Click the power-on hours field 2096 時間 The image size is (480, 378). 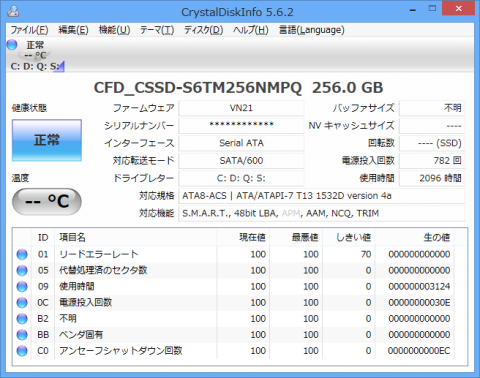432,178
